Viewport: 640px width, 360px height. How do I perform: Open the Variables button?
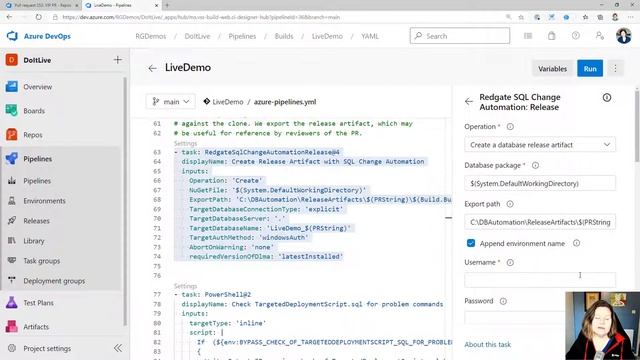[552, 69]
